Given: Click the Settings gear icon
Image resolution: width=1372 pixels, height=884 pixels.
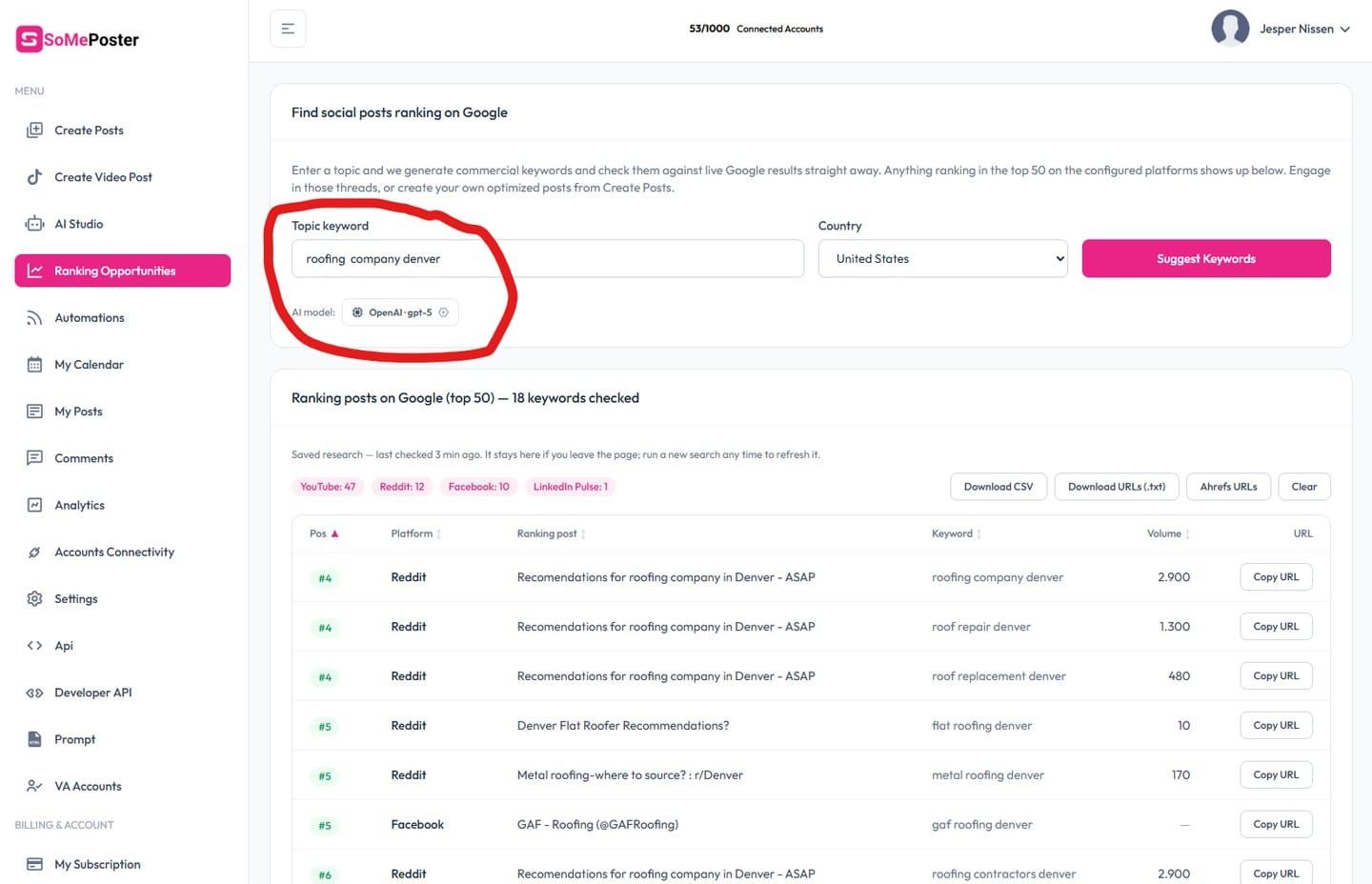Looking at the screenshot, I should click(x=34, y=599).
